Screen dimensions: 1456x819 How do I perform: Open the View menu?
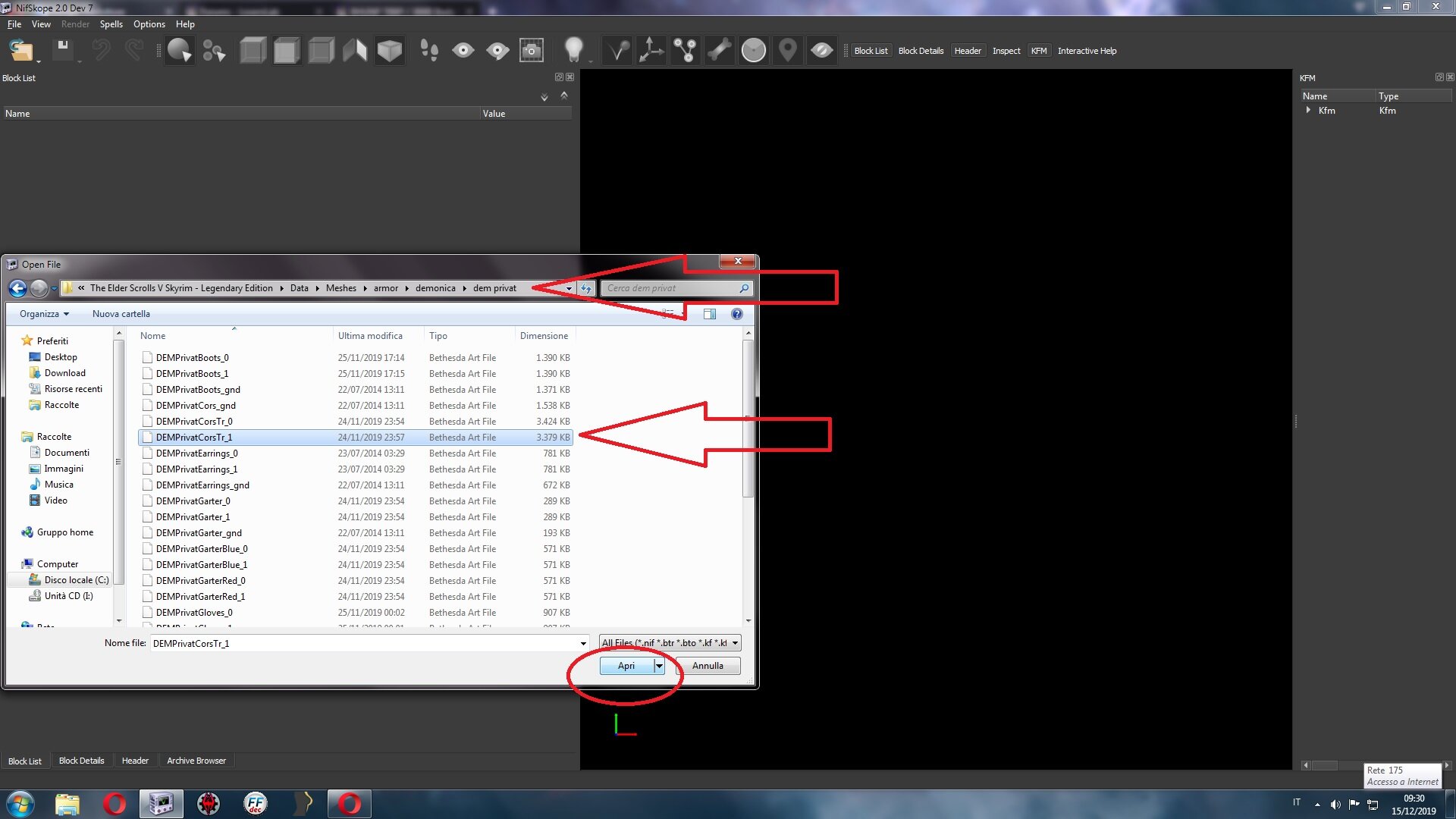click(41, 24)
